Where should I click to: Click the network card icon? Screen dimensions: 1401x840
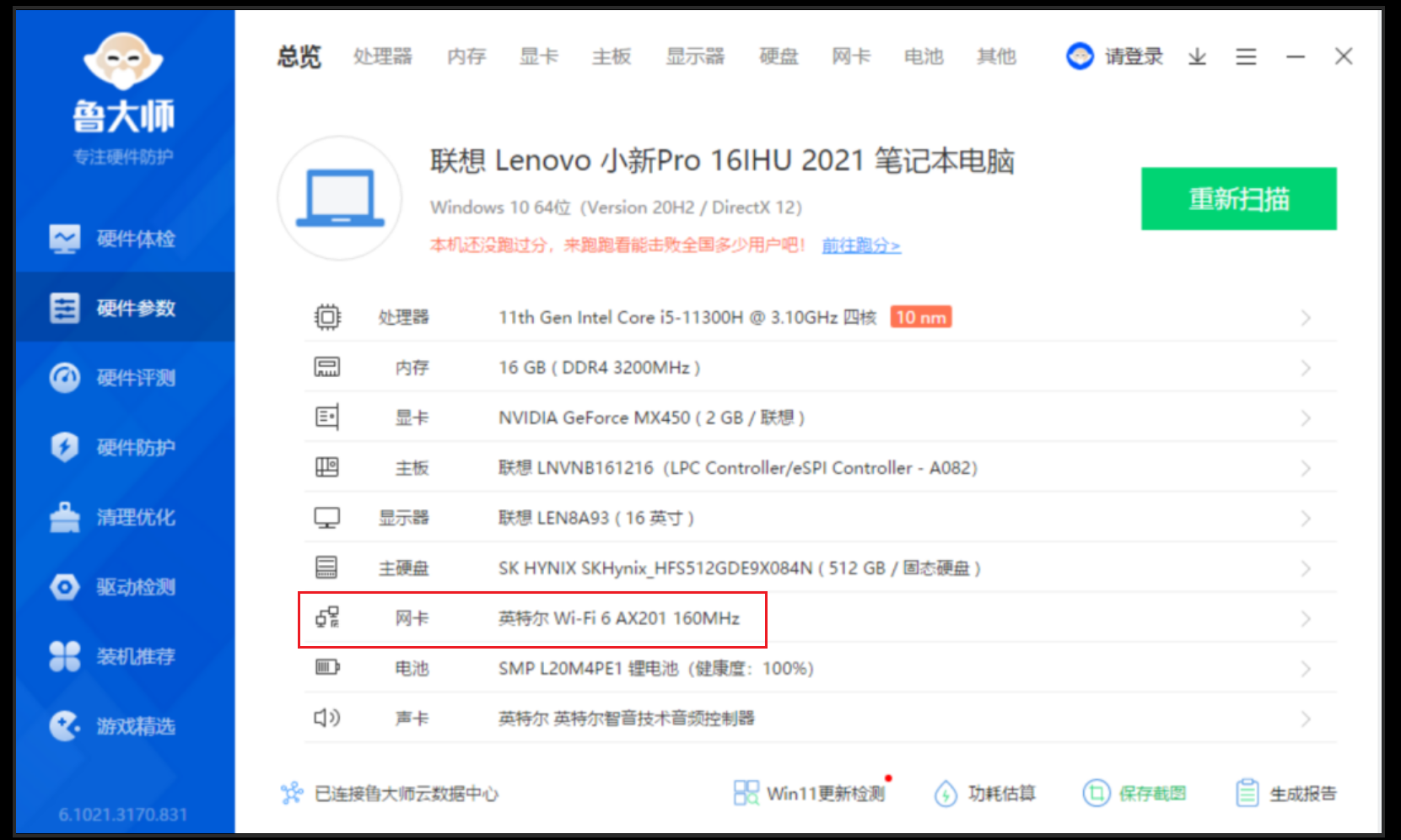pos(327,617)
